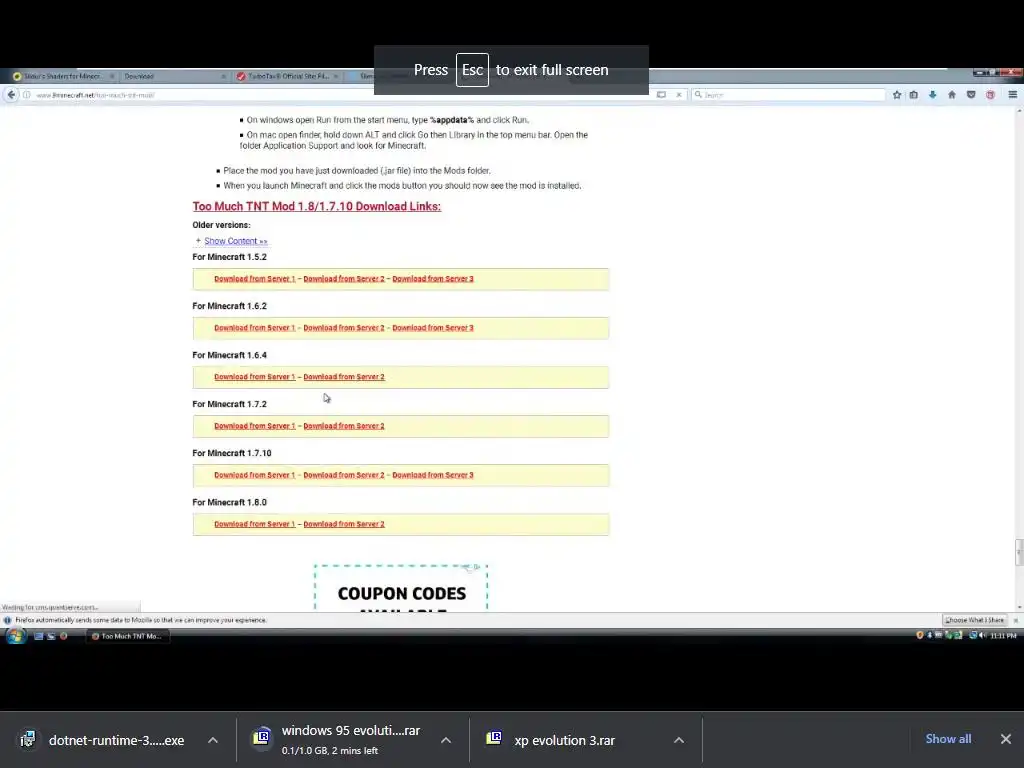1024x768 pixels.
Task: Download from Server 2 for Minecraft 1.6.2
Action: pyautogui.click(x=344, y=328)
